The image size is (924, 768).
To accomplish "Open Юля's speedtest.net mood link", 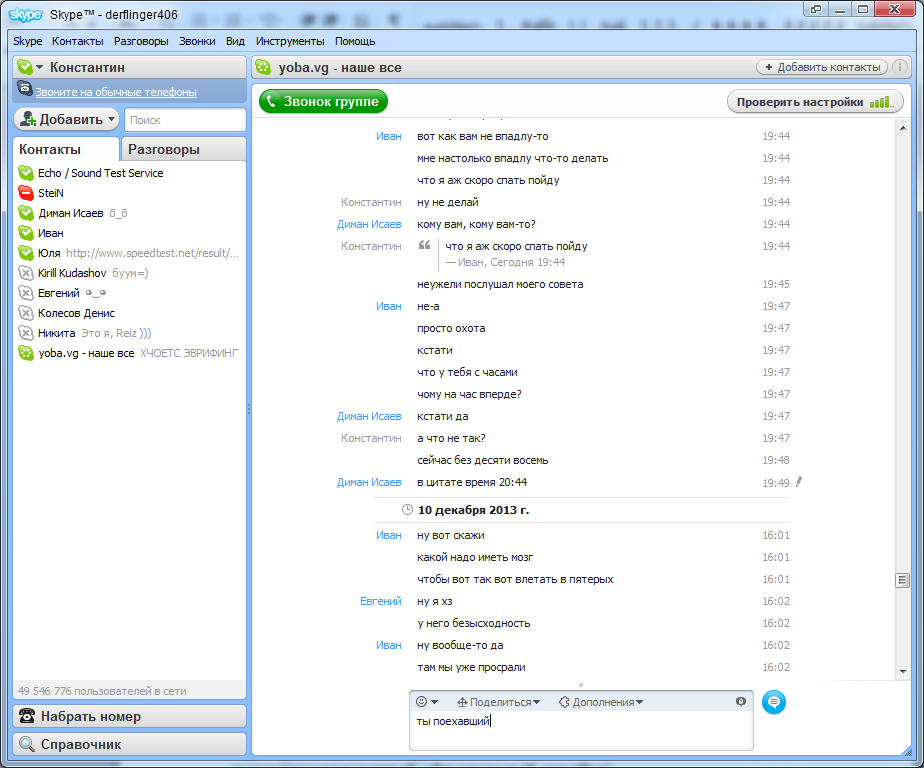I will (x=153, y=253).
